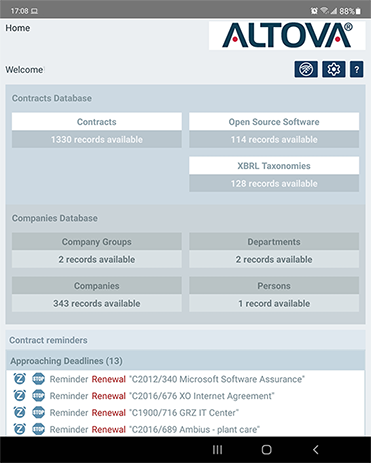
Task: Click '1 record available' text
Action: click(x=274, y=303)
